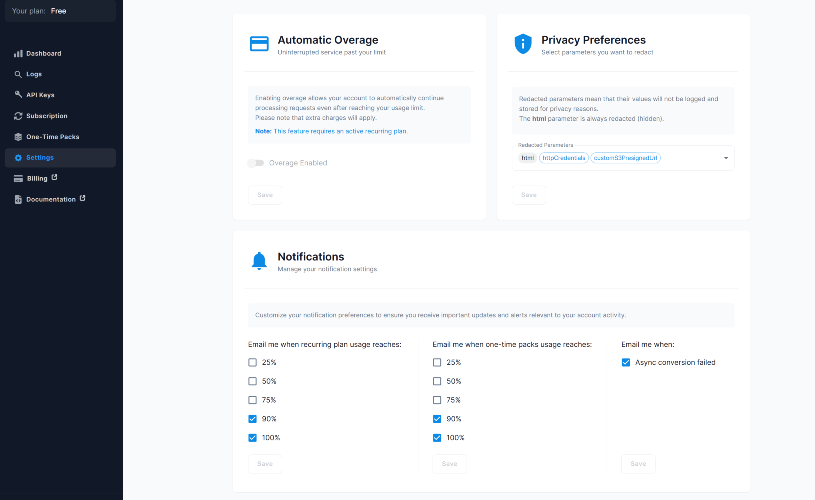Click the Automatic Overage heading

tap(328, 40)
